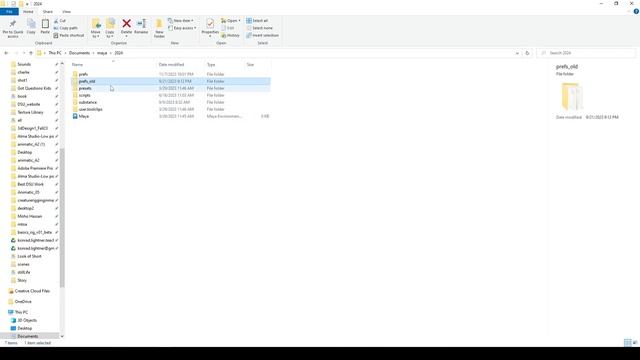Click the Rename icon in the ribbon

click(141, 24)
